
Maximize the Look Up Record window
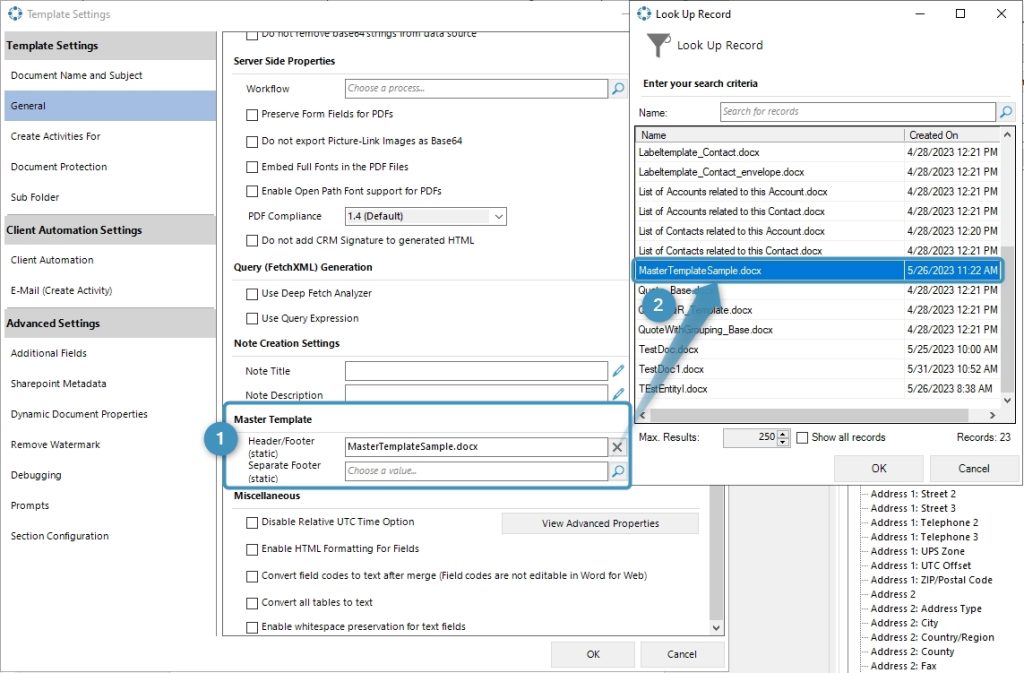(960, 14)
